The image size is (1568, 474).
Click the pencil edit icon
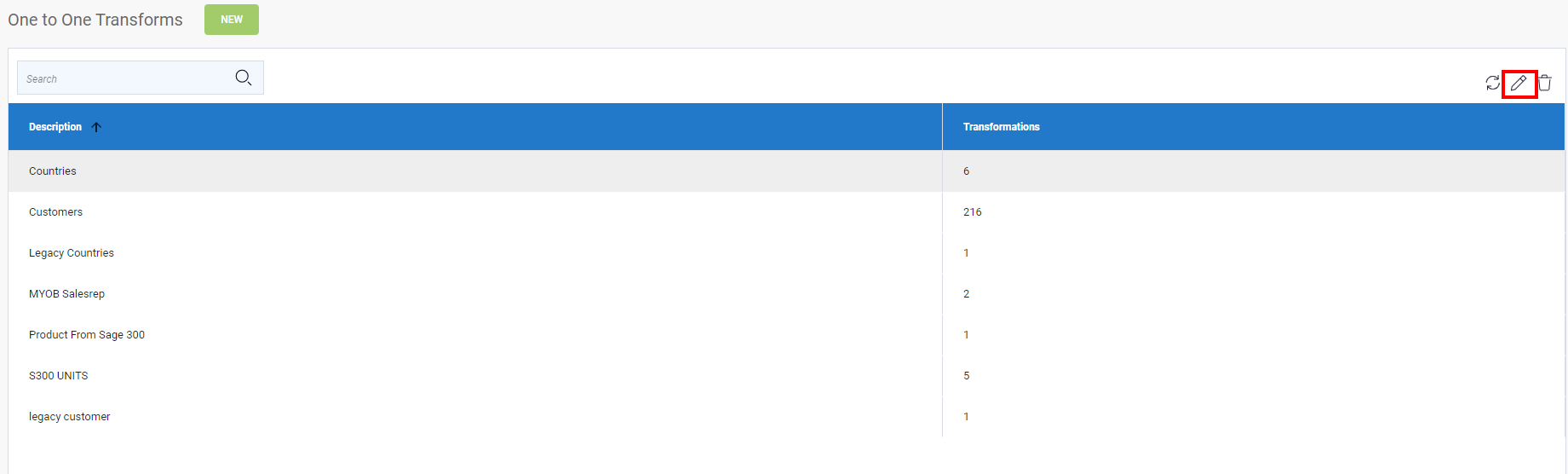coord(1519,83)
